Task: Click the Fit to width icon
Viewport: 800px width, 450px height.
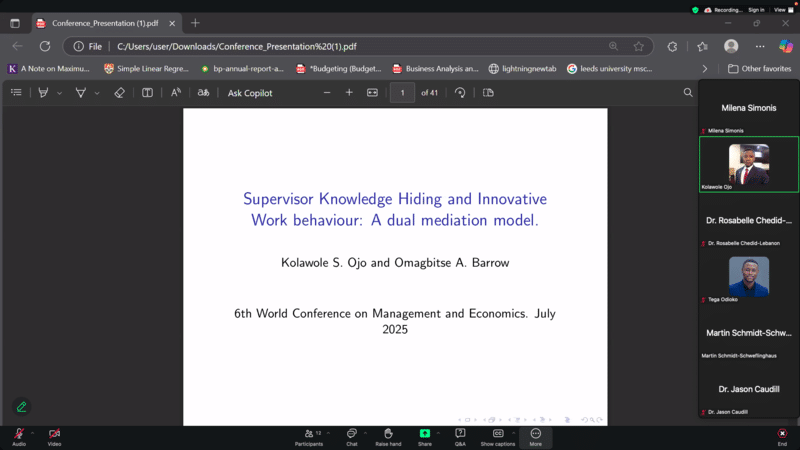Action: coord(372,93)
